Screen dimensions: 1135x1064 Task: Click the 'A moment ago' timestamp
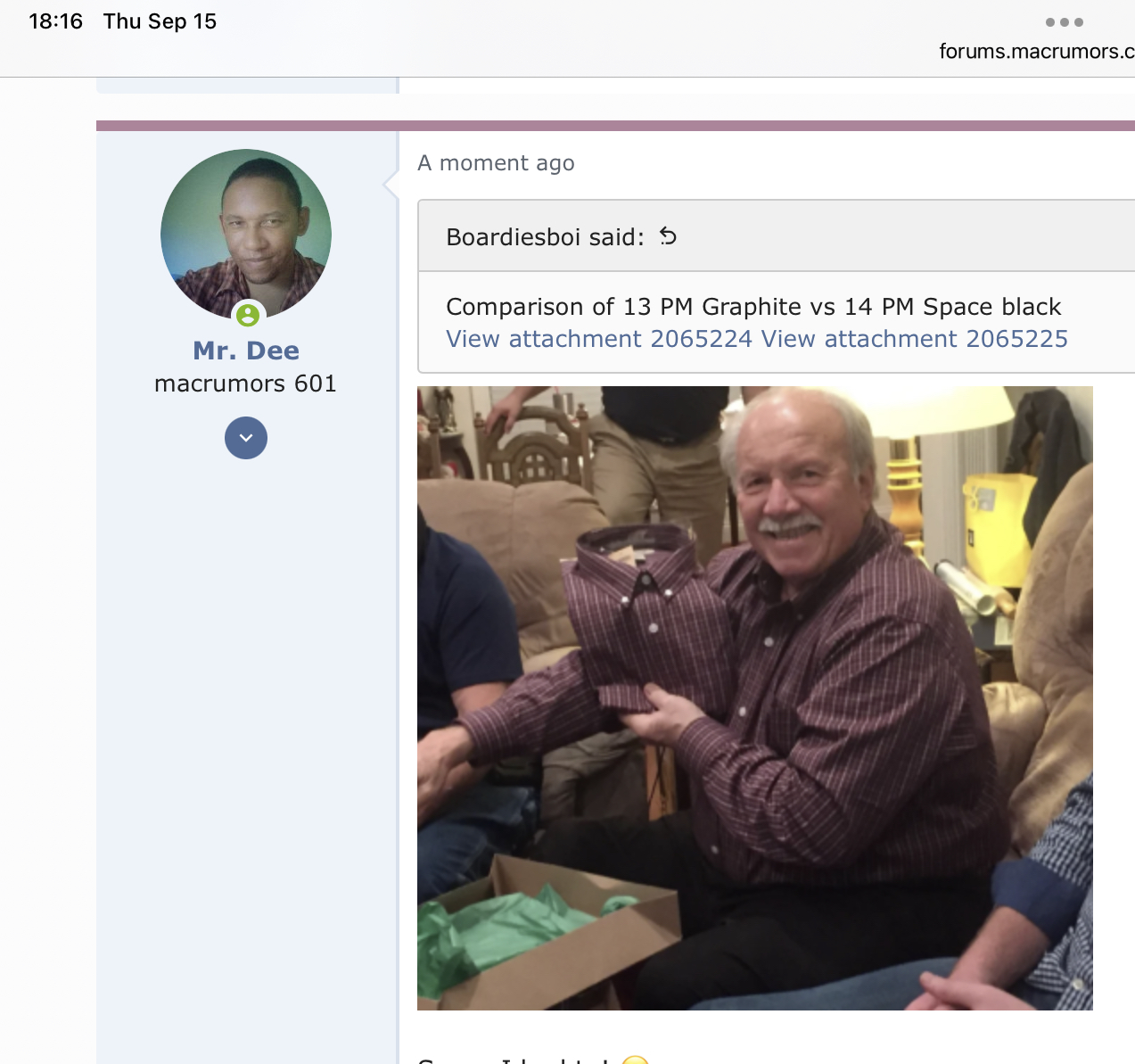click(496, 163)
